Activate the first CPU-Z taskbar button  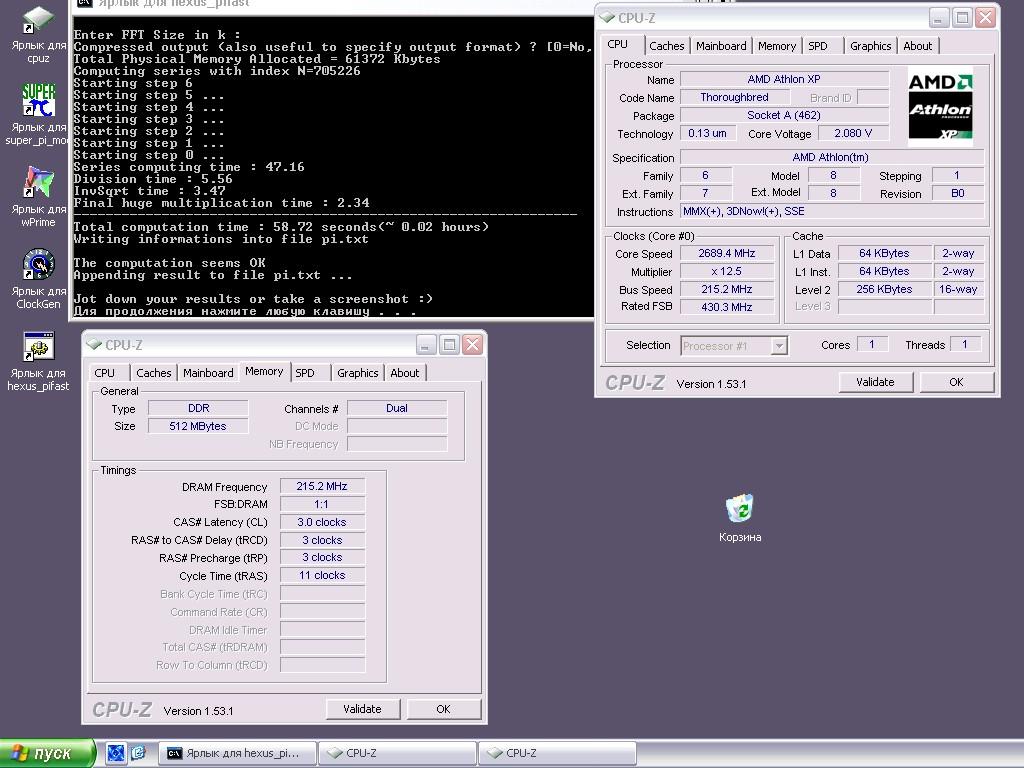pyautogui.click(x=398, y=753)
